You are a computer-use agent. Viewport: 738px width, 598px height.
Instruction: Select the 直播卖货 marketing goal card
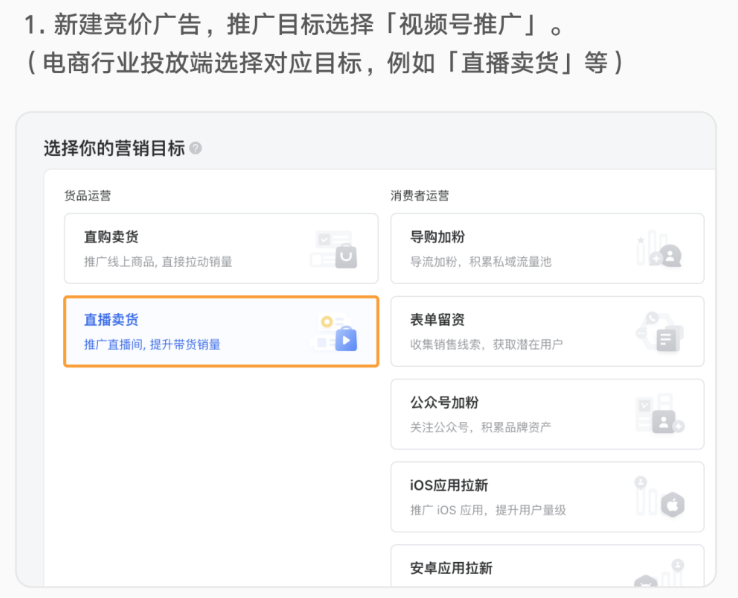coord(221,331)
